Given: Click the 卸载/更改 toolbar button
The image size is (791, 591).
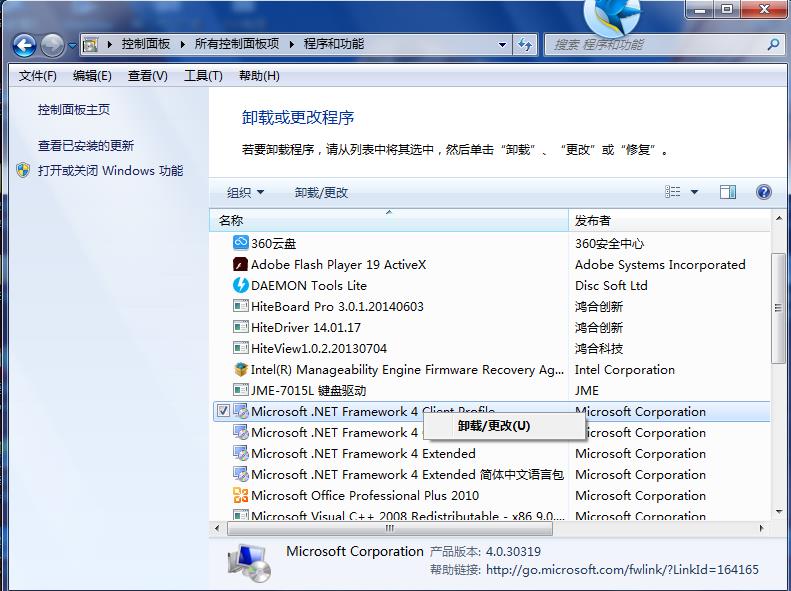Looking at the screenshot, I should pyautogui.click(x=321, y=193).
